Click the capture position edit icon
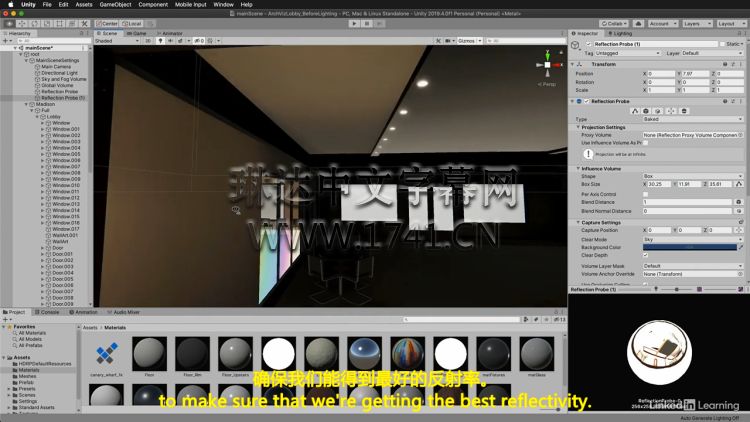 (671, 111)
